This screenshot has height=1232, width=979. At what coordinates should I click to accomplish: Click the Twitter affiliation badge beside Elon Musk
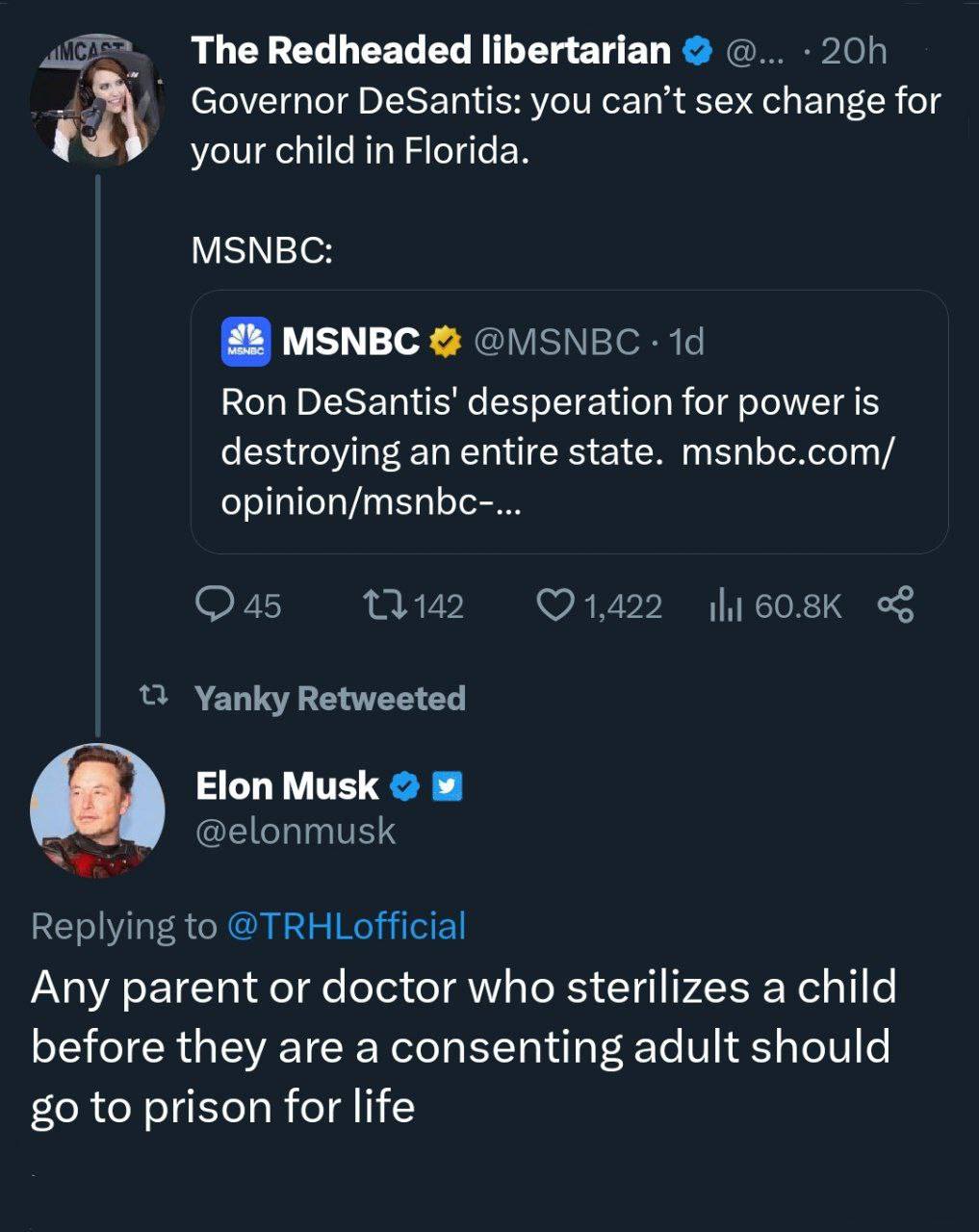pyautogui.click(x=447, y=787)
